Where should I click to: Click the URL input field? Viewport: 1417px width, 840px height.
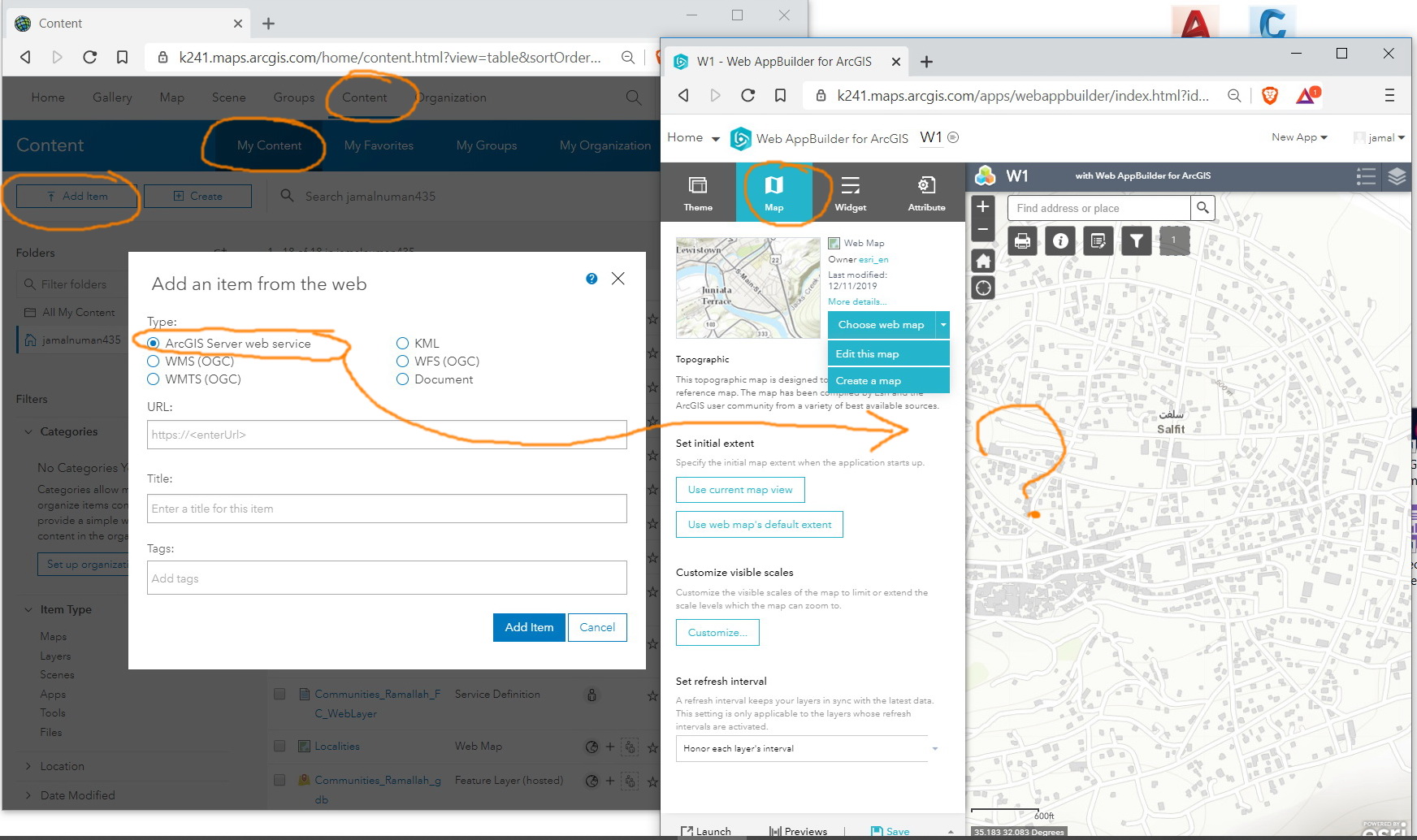click(x=387, y=435)
